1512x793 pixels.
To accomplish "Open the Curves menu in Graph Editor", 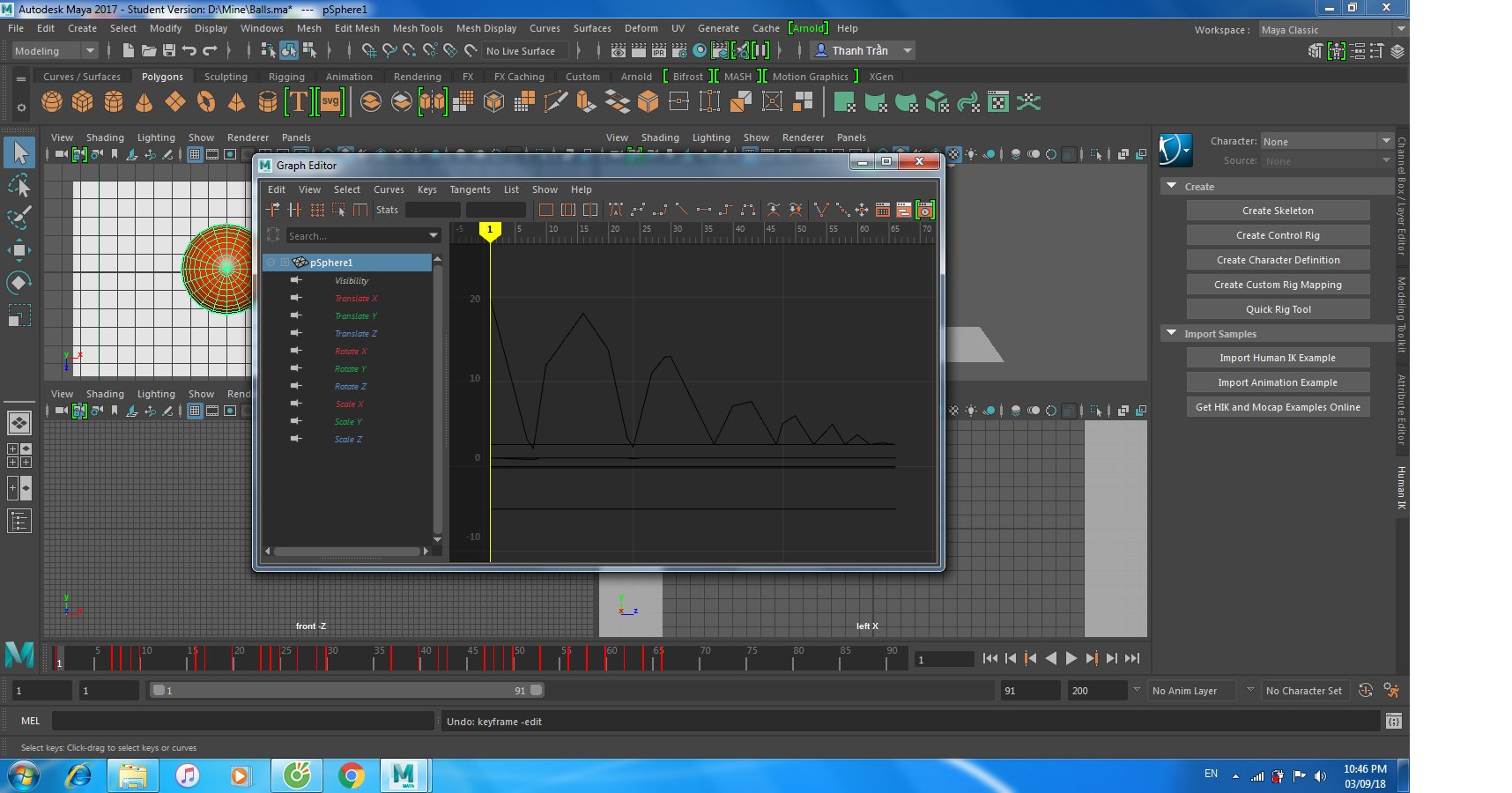I will [x=389, y=189].
